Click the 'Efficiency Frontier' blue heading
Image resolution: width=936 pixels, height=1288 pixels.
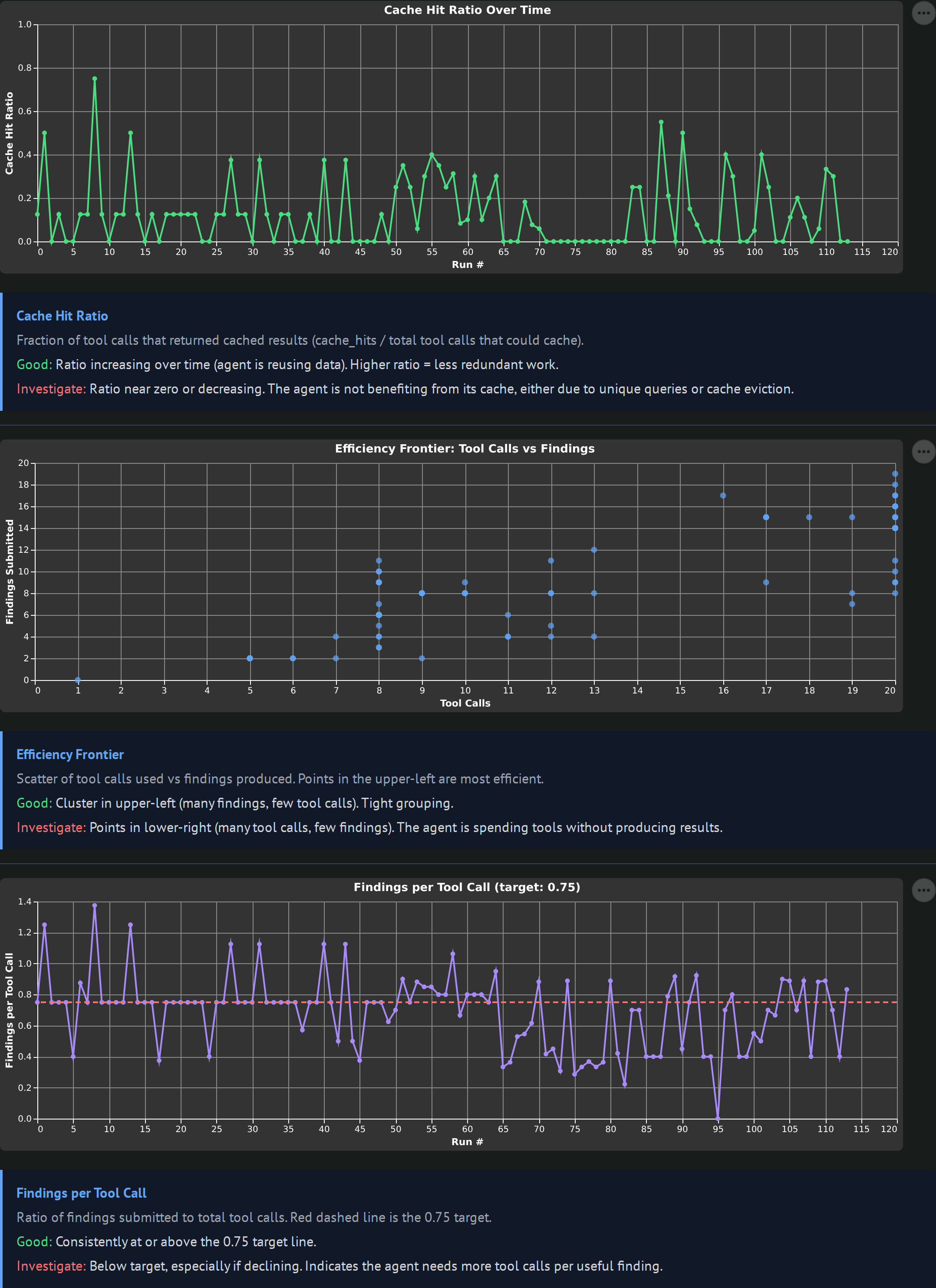click(x=70, y=754)
